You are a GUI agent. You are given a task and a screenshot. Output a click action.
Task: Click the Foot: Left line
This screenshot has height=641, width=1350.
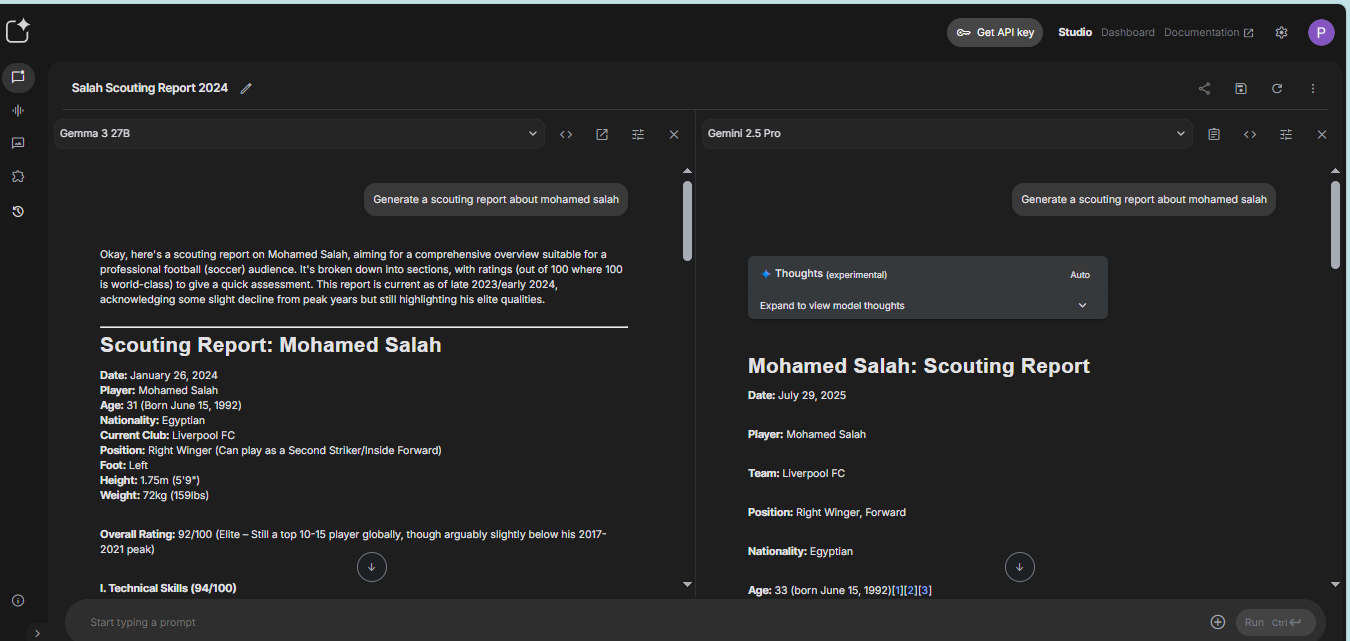tap(125, 465)
